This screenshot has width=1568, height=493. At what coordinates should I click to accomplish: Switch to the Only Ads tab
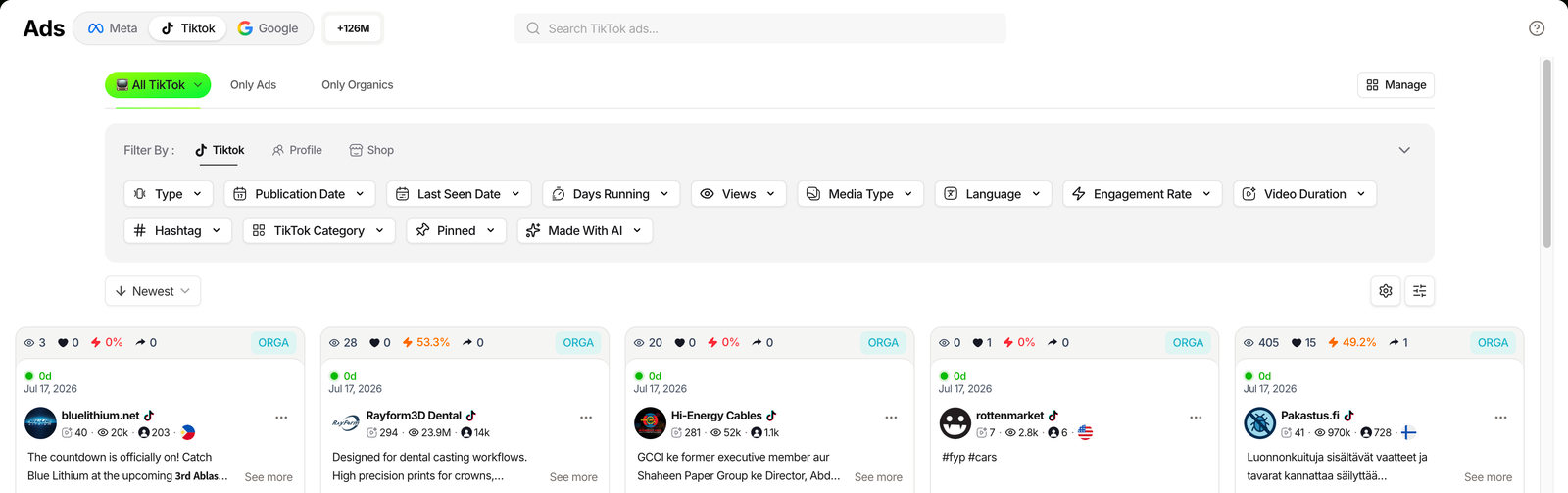click(253, 85)
